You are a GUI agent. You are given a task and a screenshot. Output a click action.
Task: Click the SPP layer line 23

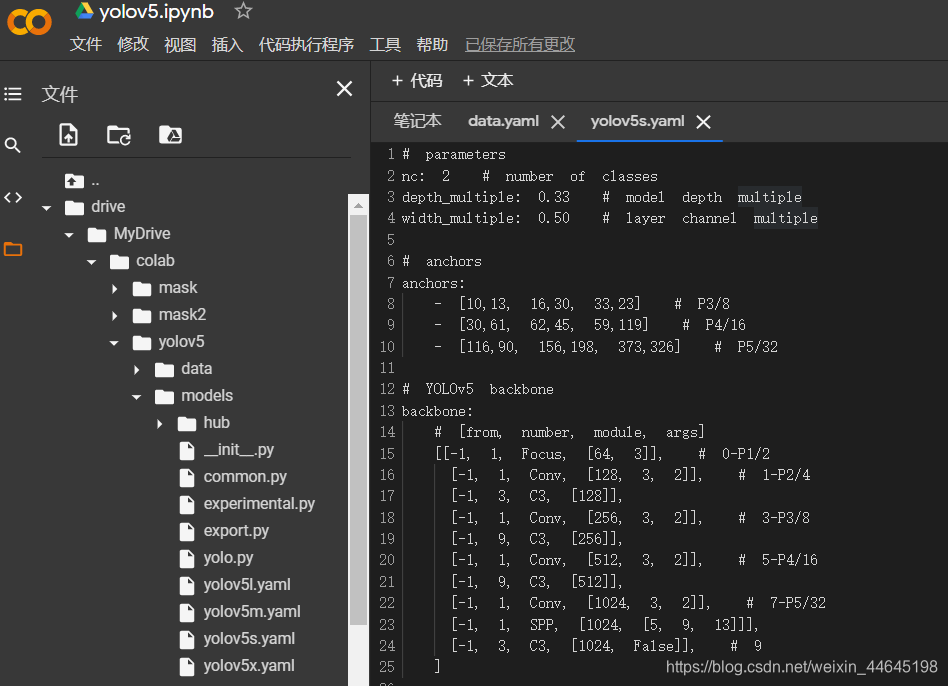point(604,625)
